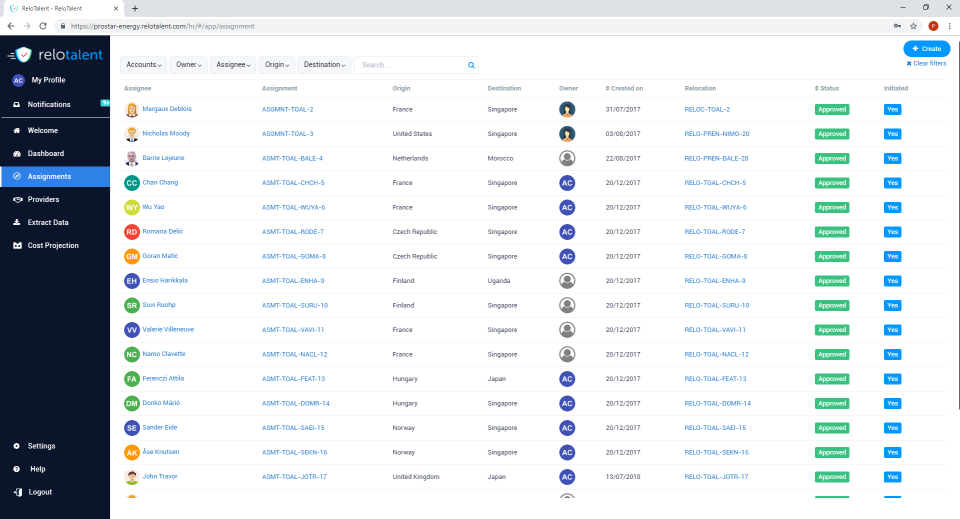Open the Chrome menu three-dots icon
Image resolution: width=960 pixels, height=519 pixels.
[950, 26]
